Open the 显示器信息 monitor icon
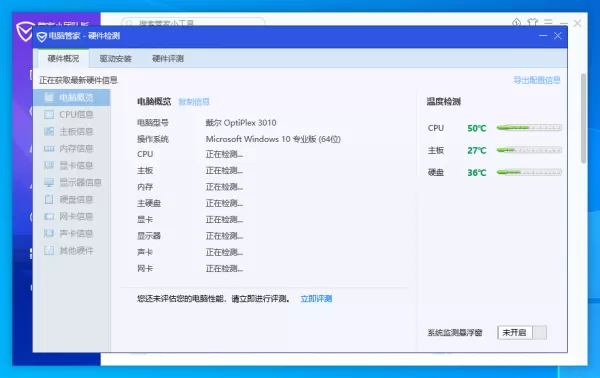This screenshot has height=378, width=600. 49,182
